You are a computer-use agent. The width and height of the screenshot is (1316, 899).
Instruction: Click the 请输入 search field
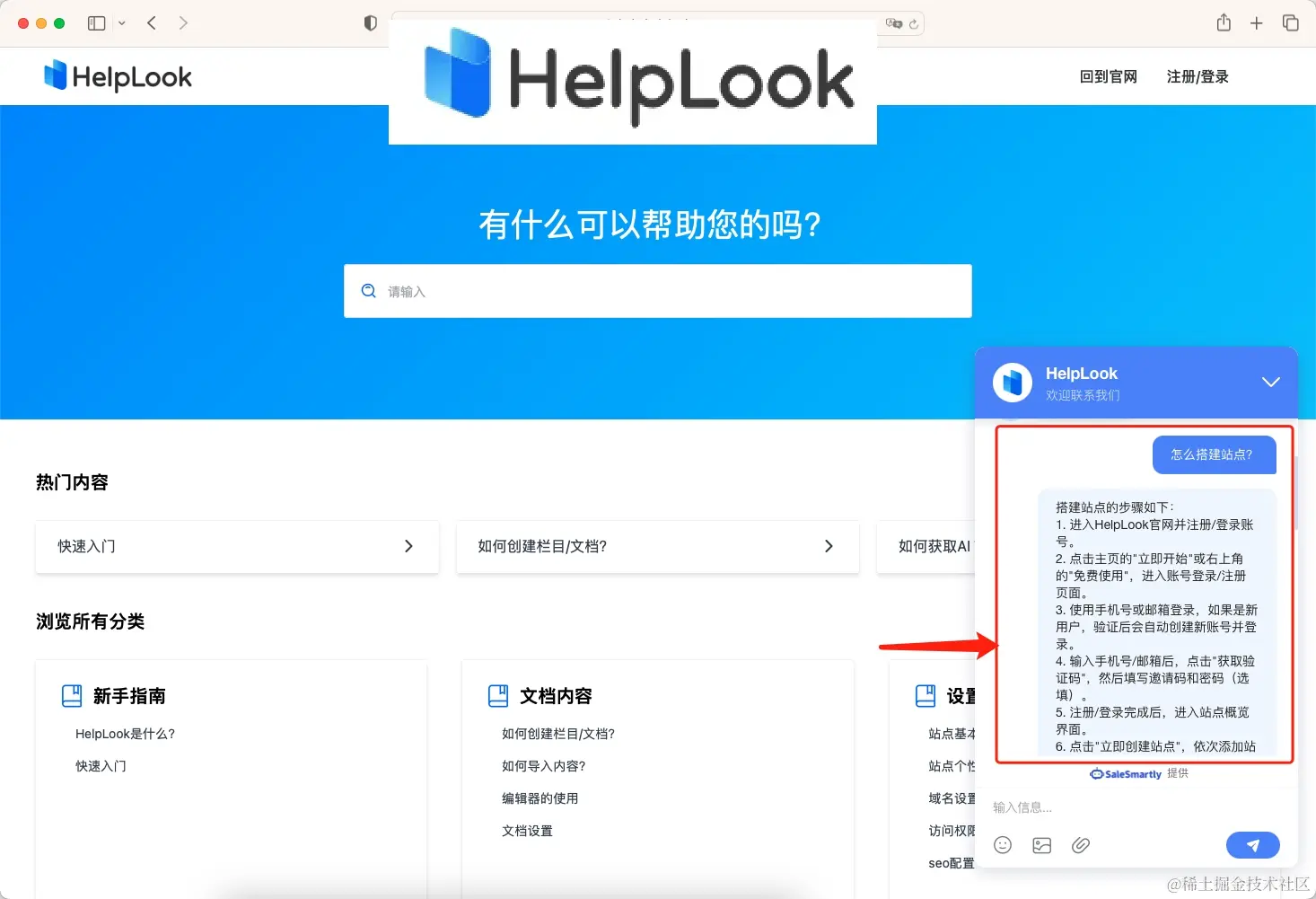658,291
